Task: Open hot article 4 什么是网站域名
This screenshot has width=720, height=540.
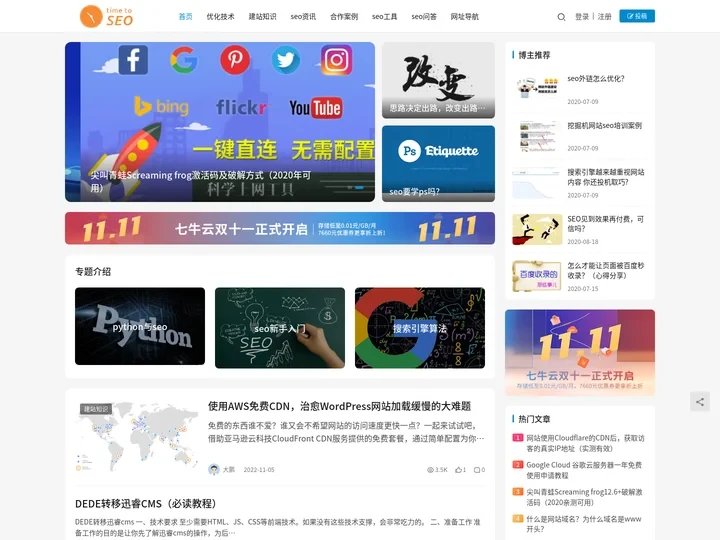Action: [x=584, y=524]
